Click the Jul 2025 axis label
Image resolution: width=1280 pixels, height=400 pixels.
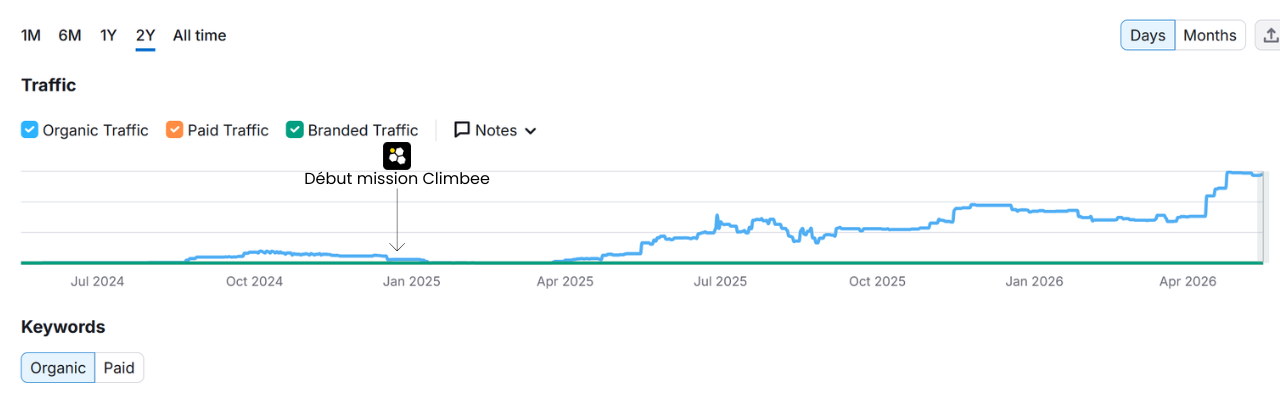pyautogui.click(x=720, y=282)
